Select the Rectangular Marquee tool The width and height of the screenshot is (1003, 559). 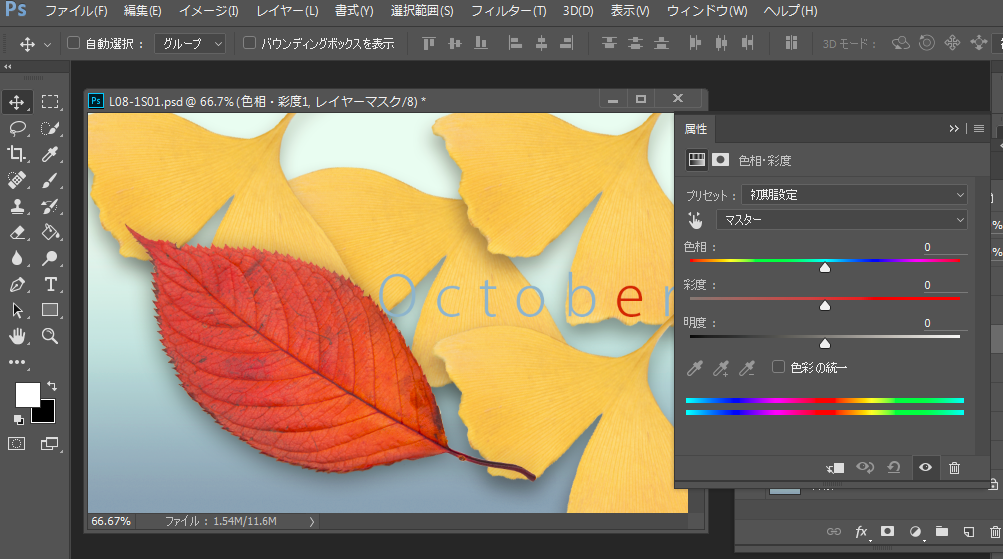click(x=50, y=102)
